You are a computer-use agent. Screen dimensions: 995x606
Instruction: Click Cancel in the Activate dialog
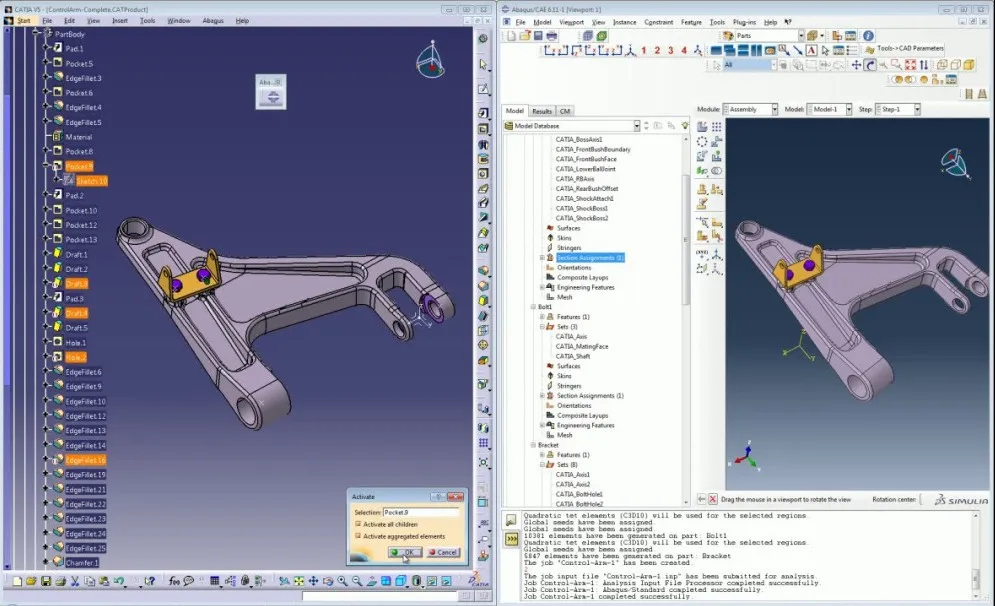tap(443, 552)
